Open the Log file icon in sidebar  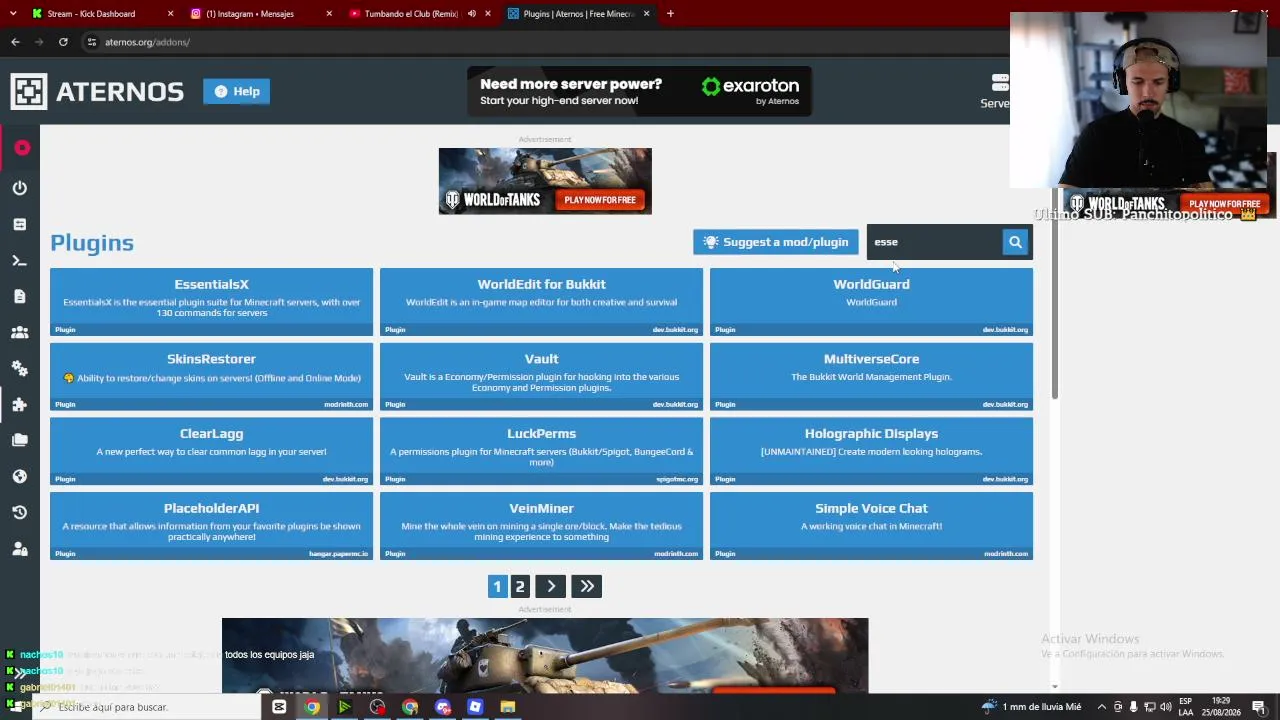[20, 296]
